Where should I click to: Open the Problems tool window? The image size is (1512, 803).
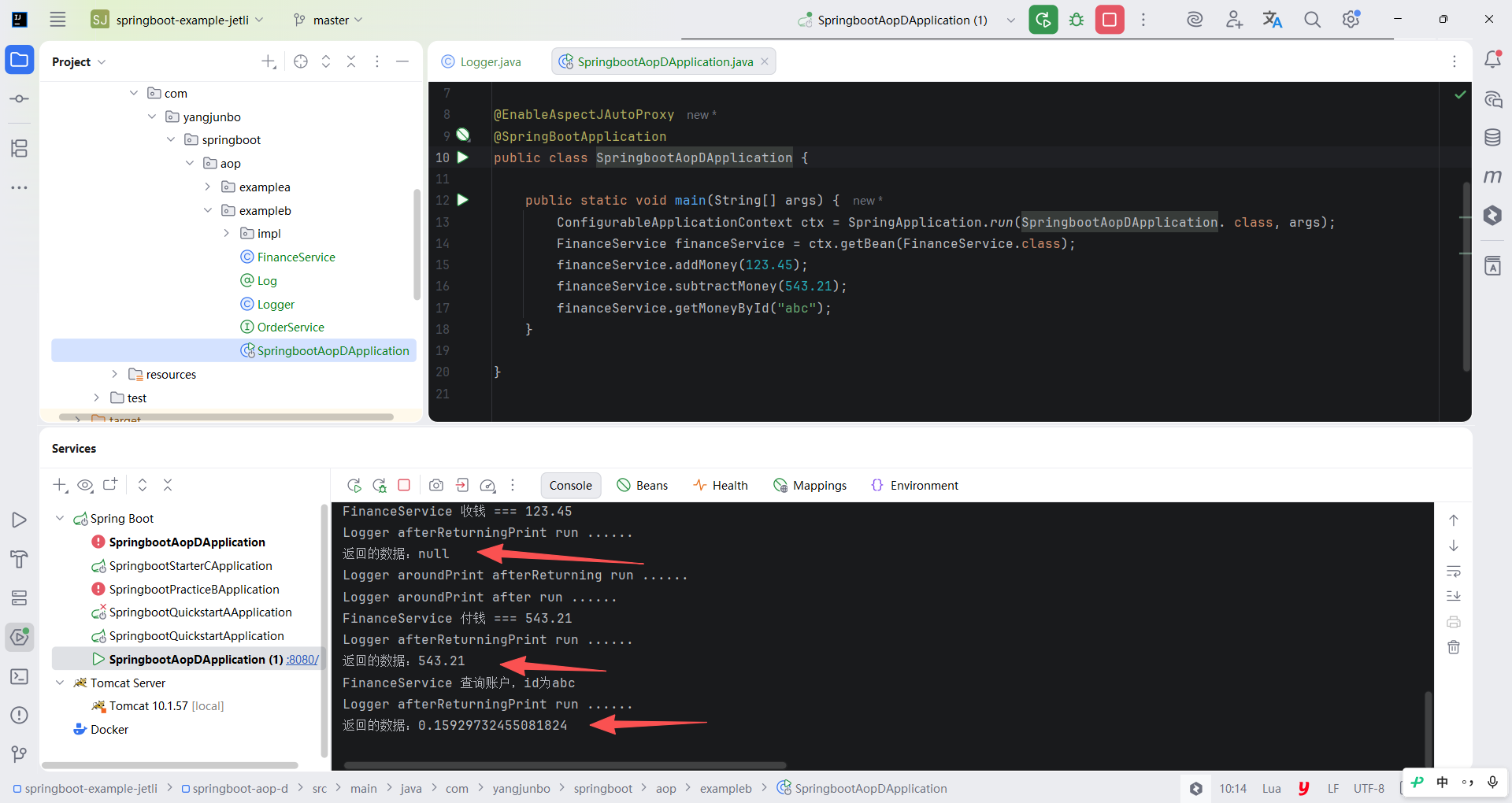[x=20, y=715]
